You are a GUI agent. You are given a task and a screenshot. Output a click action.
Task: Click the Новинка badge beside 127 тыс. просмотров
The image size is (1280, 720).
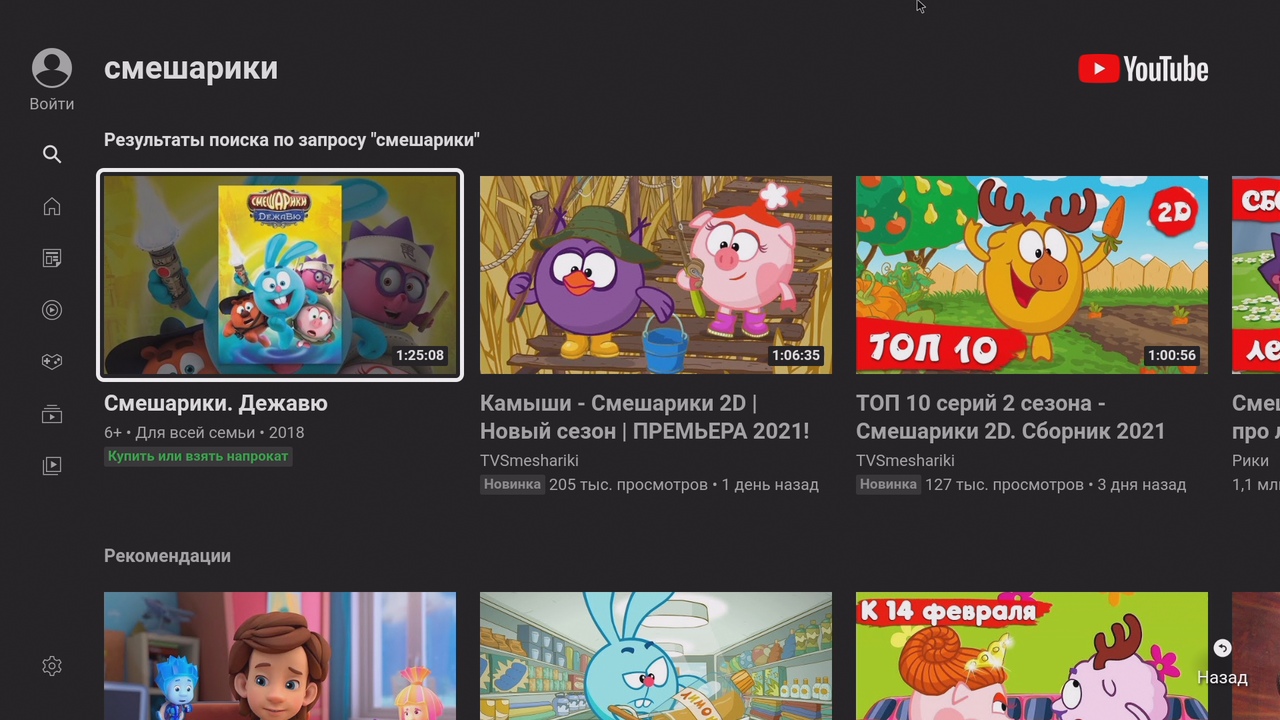888,484
